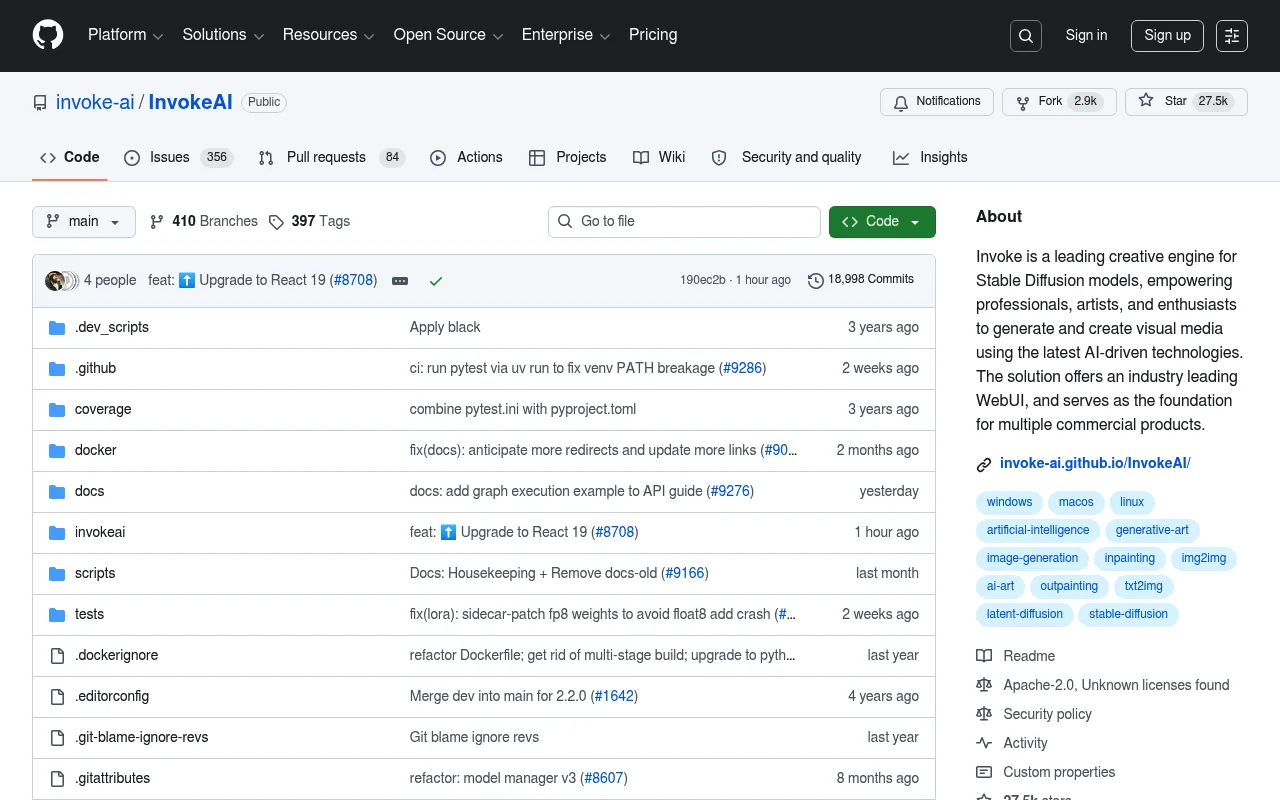Click the Readme book icon

coord(984,656)
